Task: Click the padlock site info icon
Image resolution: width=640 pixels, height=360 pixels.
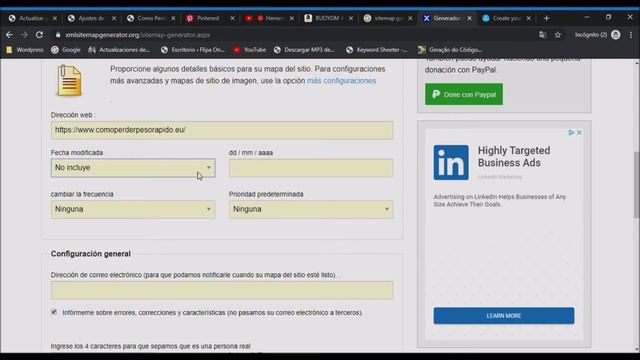Action: pos(58,35)
